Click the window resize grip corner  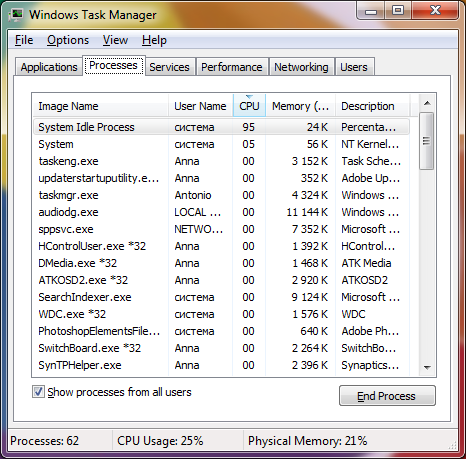(453, 444)
